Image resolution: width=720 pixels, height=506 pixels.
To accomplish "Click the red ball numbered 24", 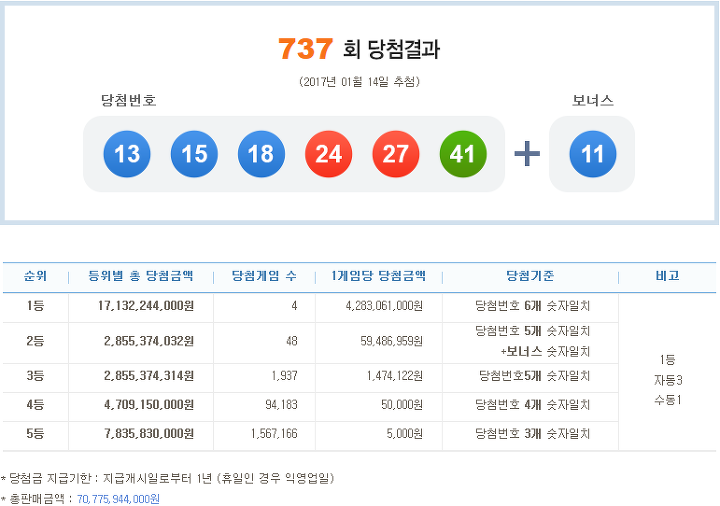I will (x=328, y=154).
